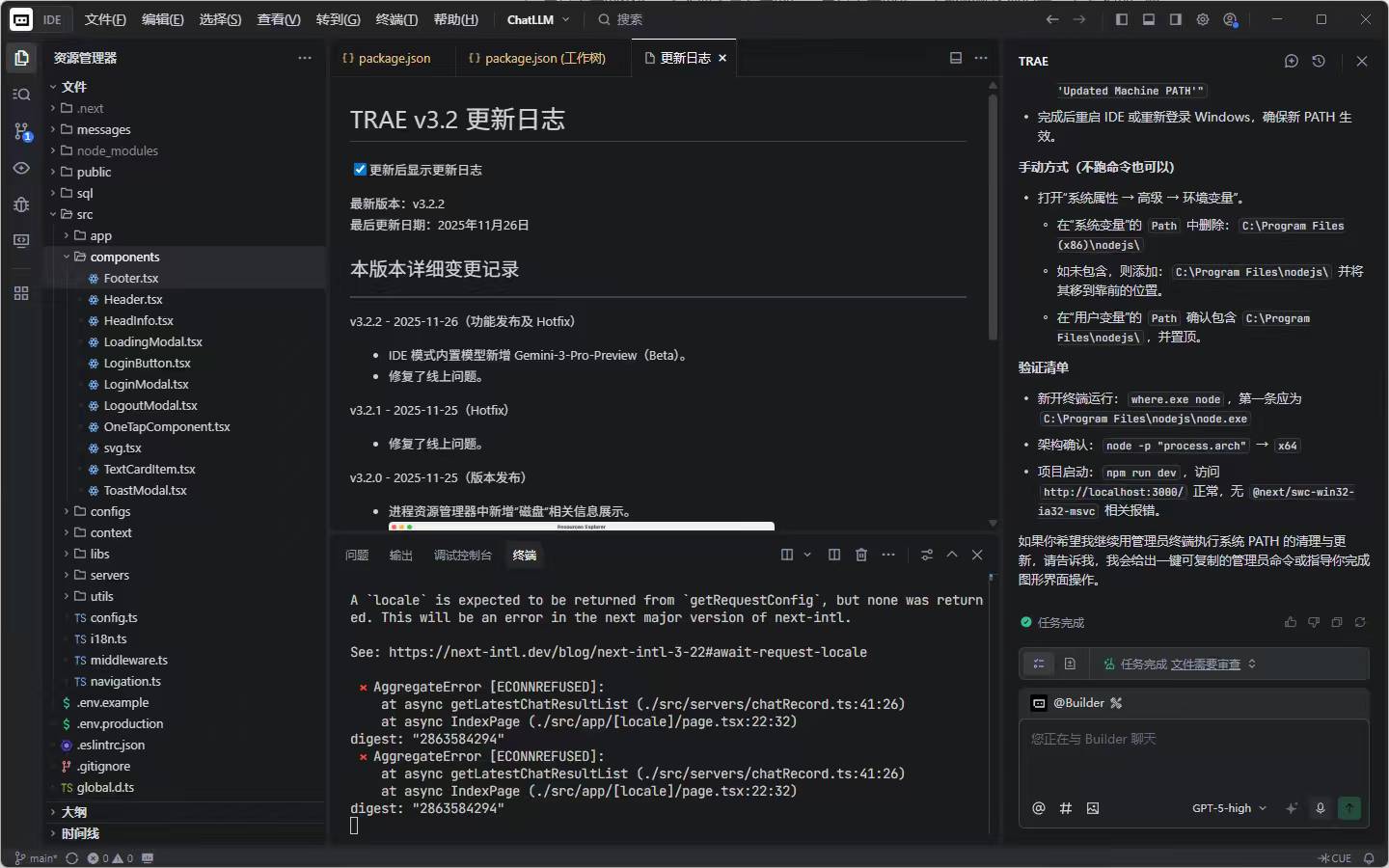The image size is (1389, 868).
Task: Click the errors and warnings count in status bar
Action: point(110,858)
